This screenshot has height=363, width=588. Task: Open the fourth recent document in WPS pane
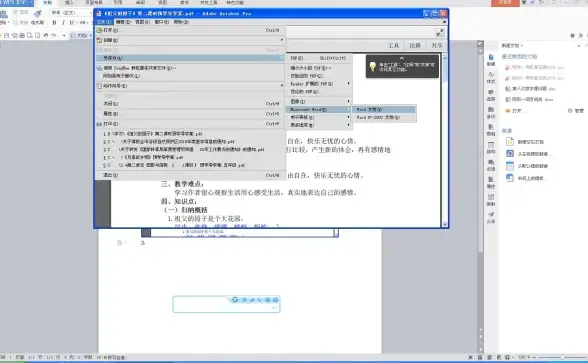(x=529, y=100)
